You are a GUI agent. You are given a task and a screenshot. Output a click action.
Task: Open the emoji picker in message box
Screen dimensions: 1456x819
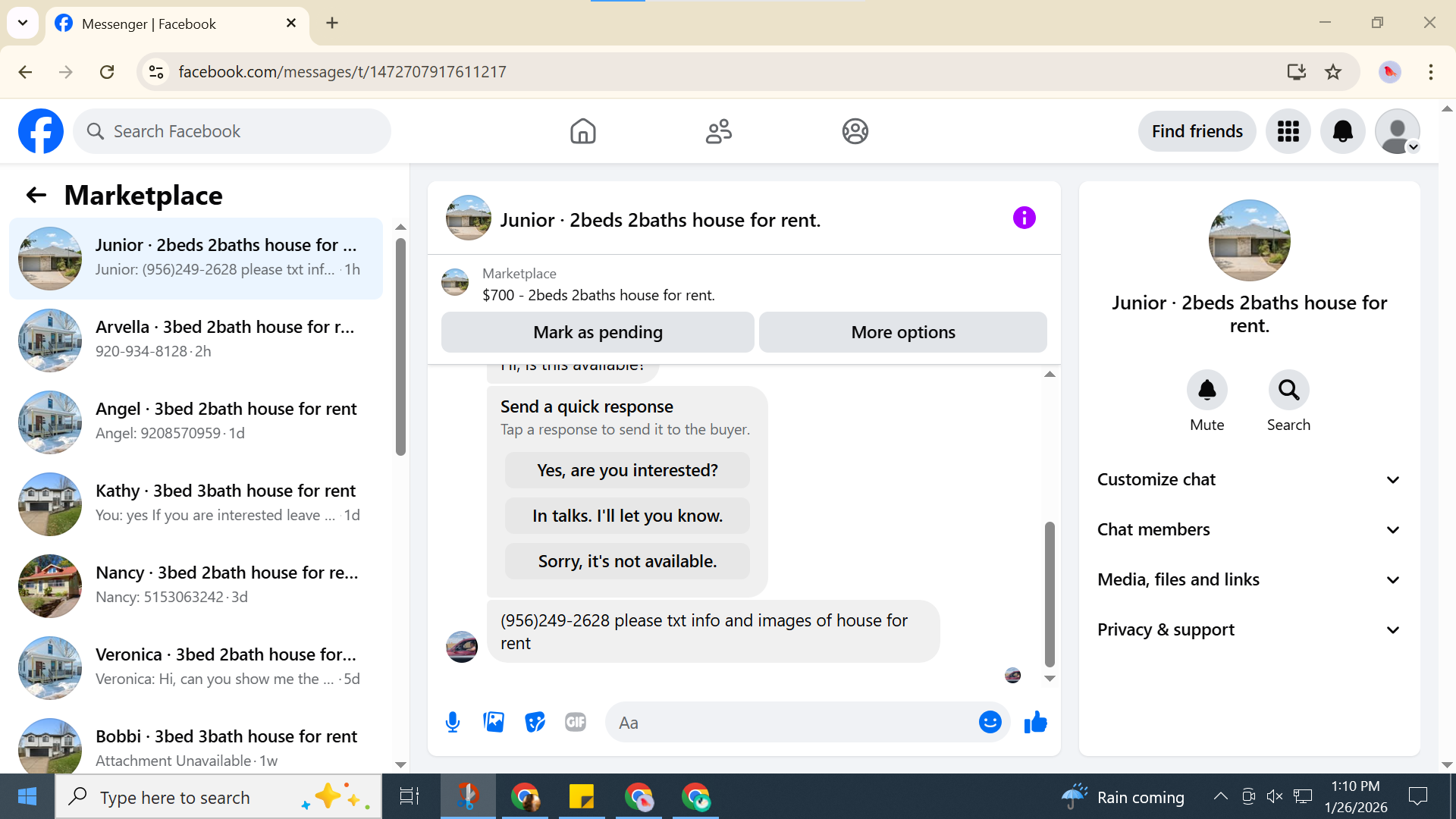tap(990, 722)
